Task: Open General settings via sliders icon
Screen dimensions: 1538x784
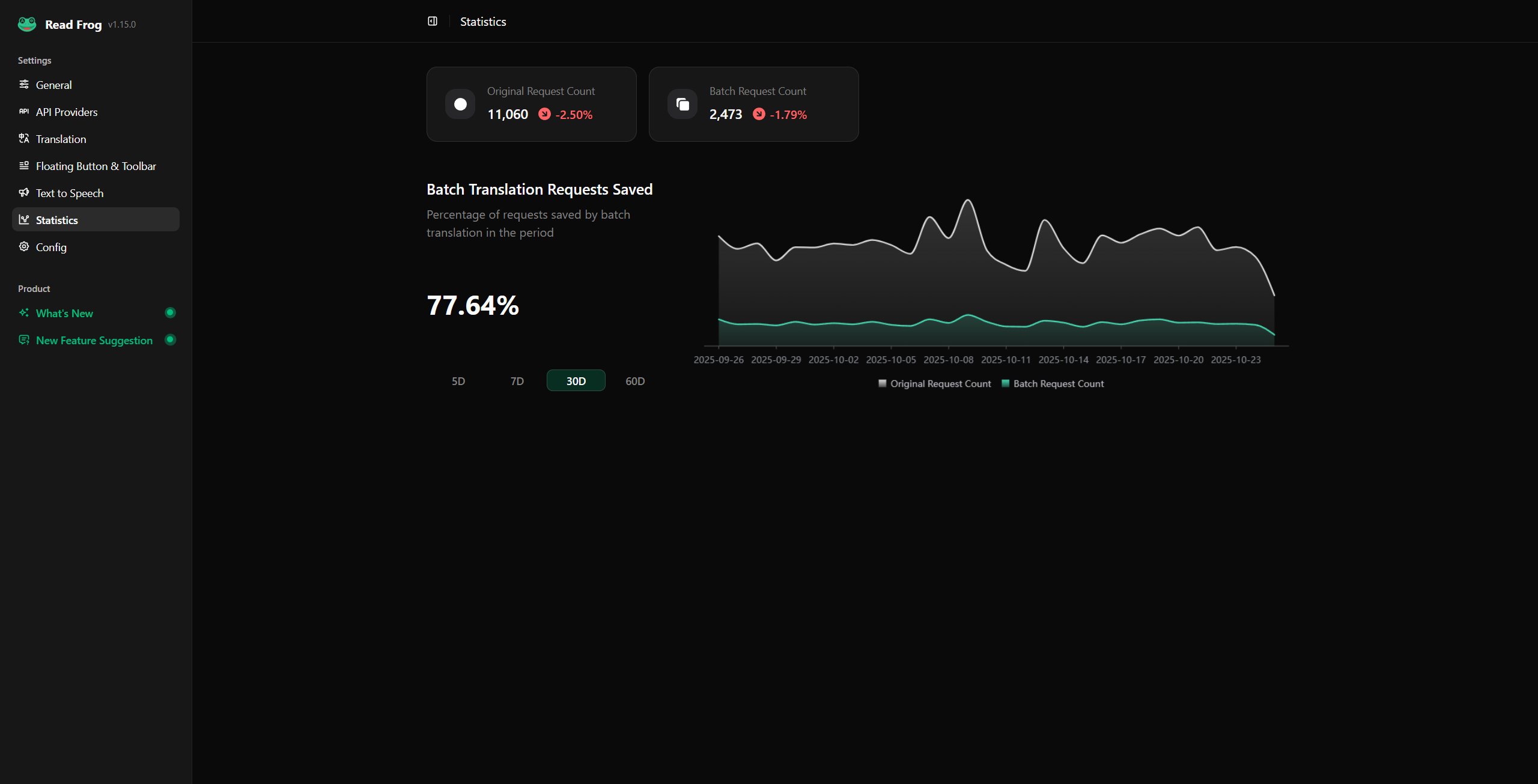Action: (24, 85)
